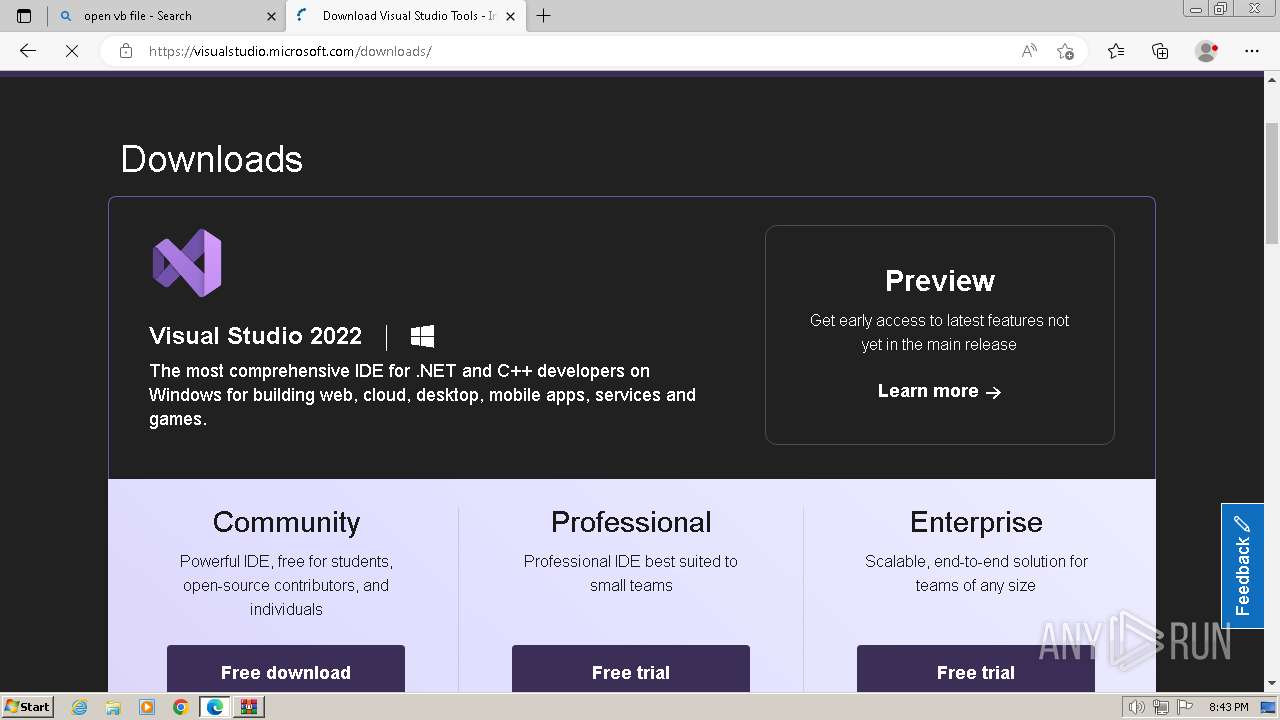Follow the Learn more link under Preview
Image resolution: width=1280 pixels, height=720 pixels.
tap(939, 391)
